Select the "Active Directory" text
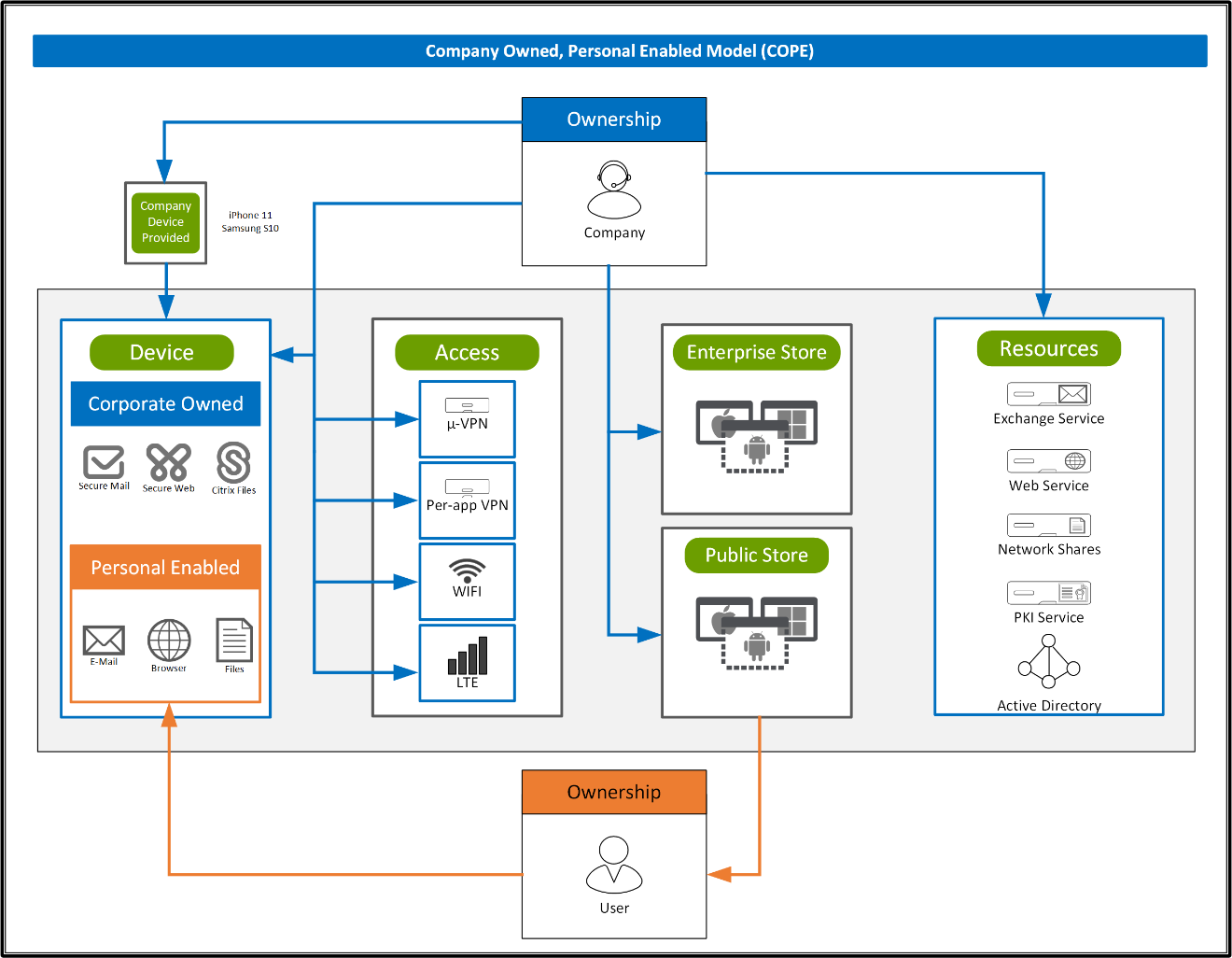This screenshot has height=958, width=1232. click(x=1049, y=706)
